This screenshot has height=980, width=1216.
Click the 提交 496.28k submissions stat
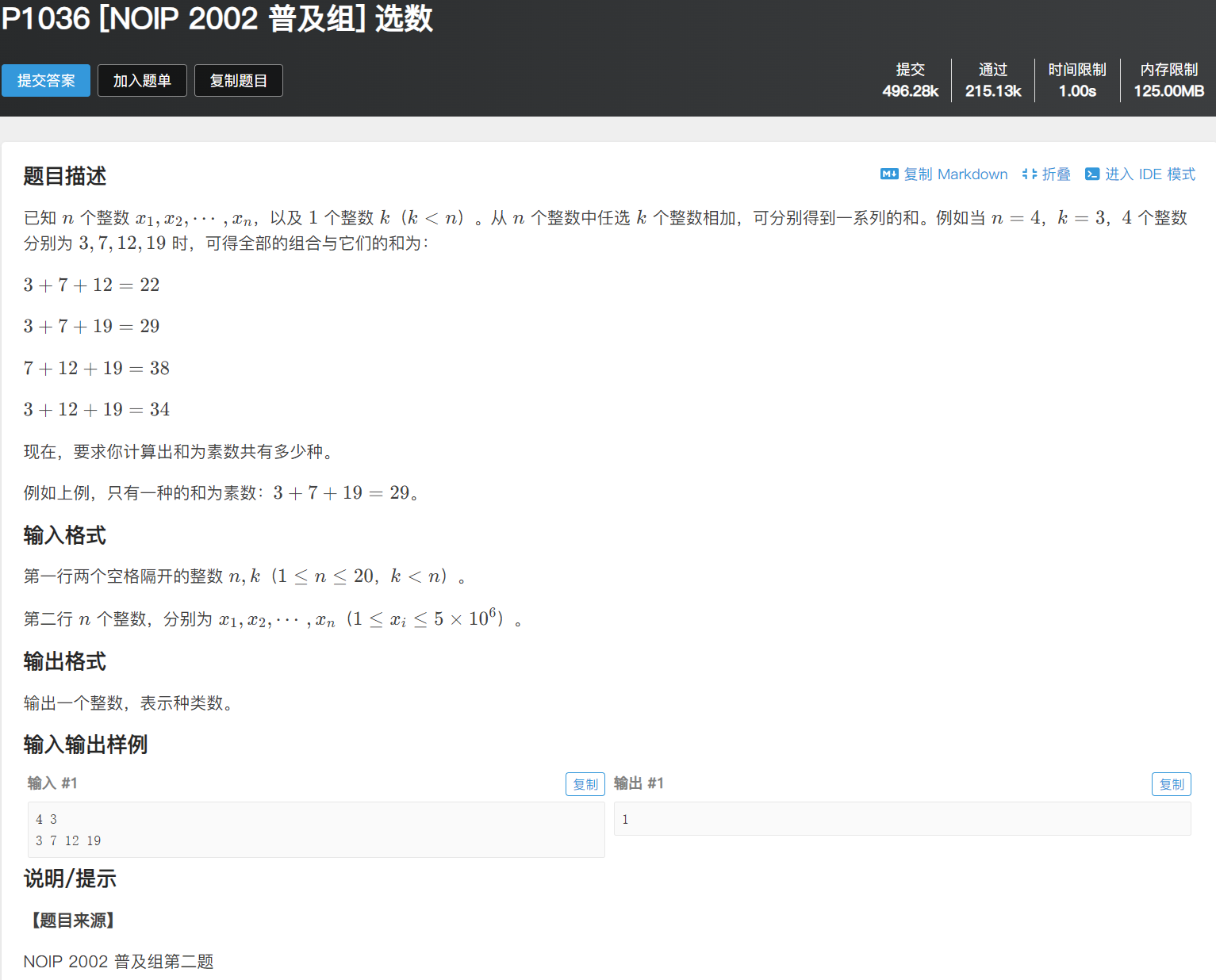point(911,80)
